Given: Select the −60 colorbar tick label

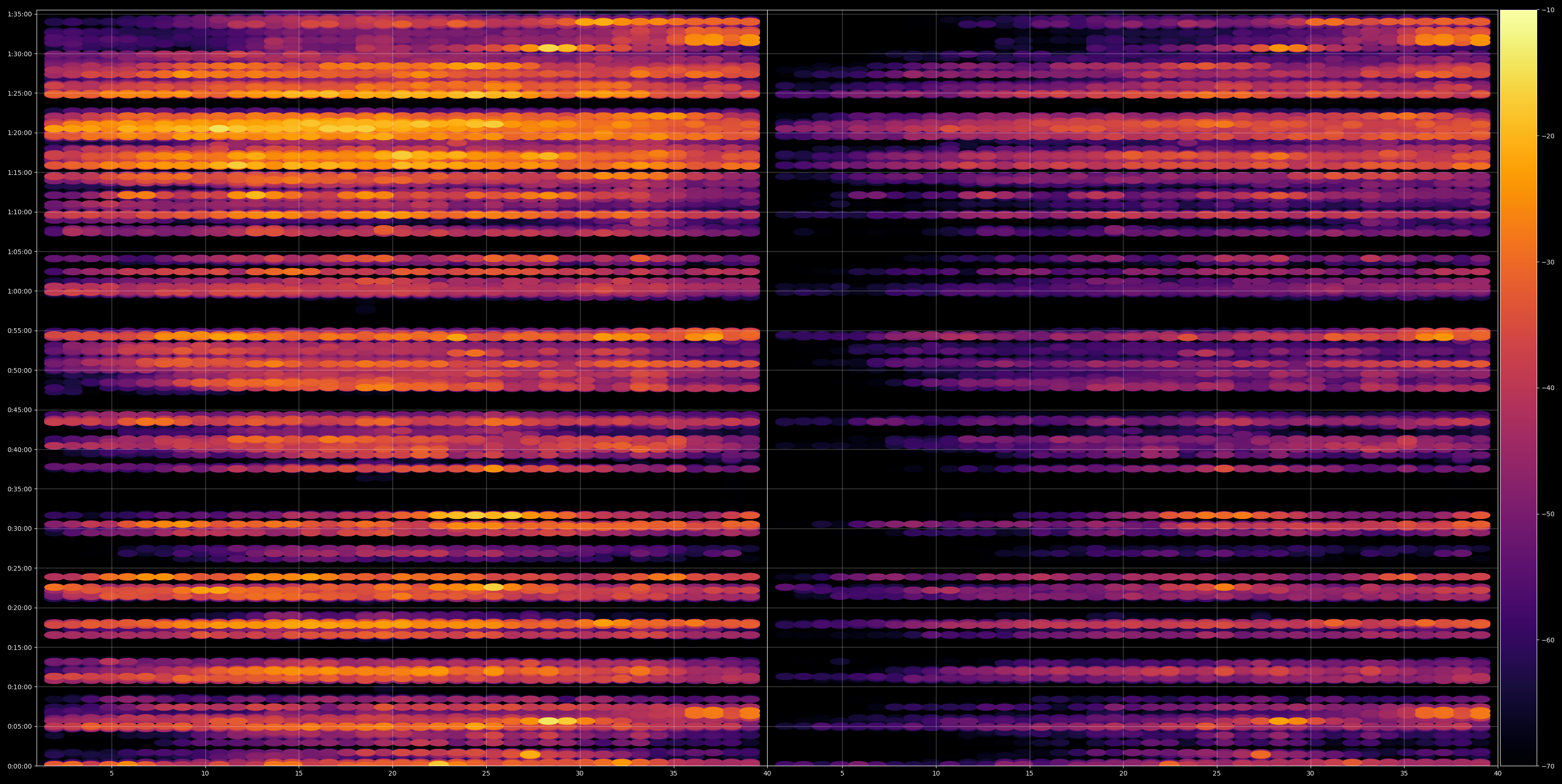Looking at the screenshot, I should tap(1548, 640).
